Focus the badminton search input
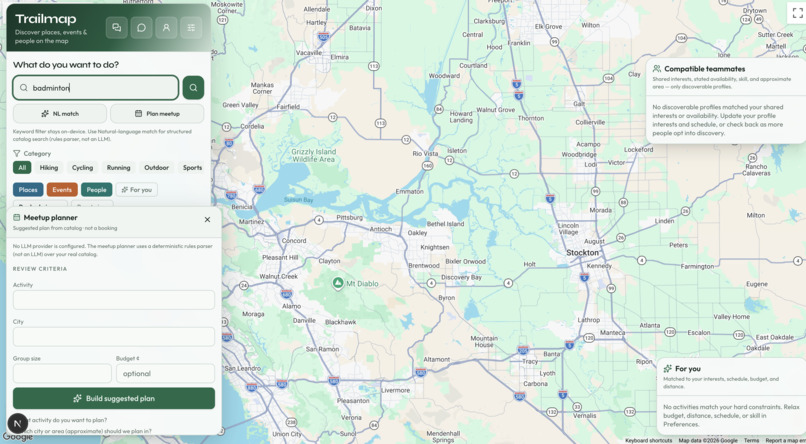This screenshot has width=806, height=444. pos(96,88)
